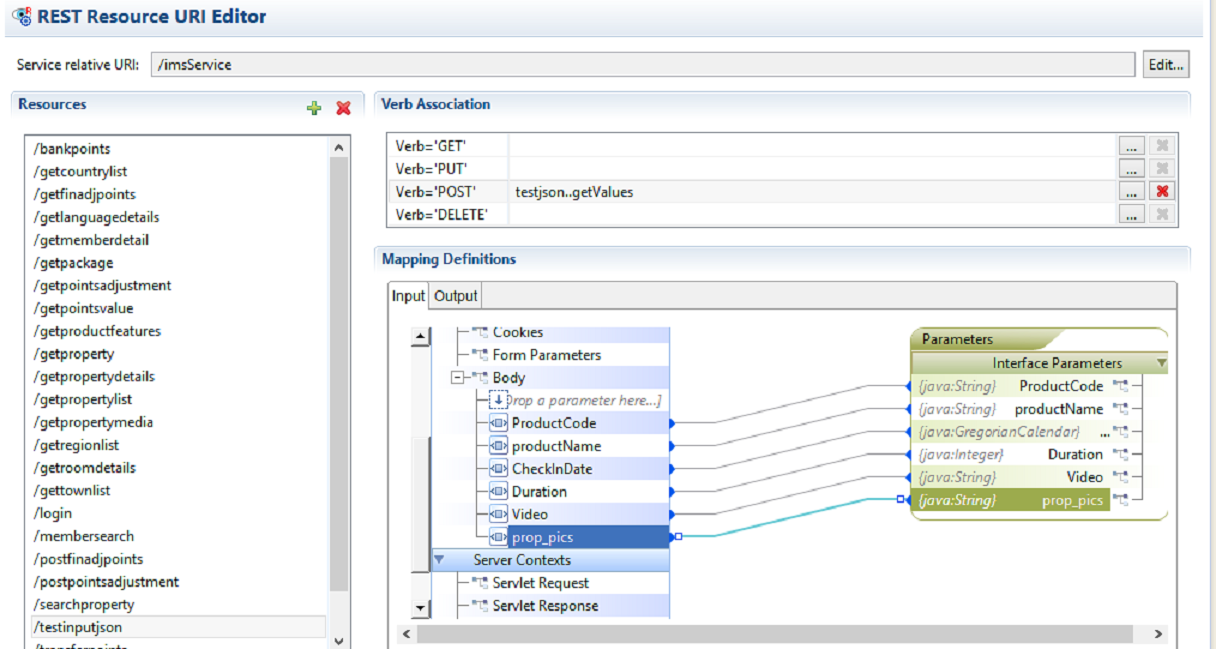This screenshot has width=1216, height=649.
Task: Select the /login resource in list
Action: pos(53,513)
